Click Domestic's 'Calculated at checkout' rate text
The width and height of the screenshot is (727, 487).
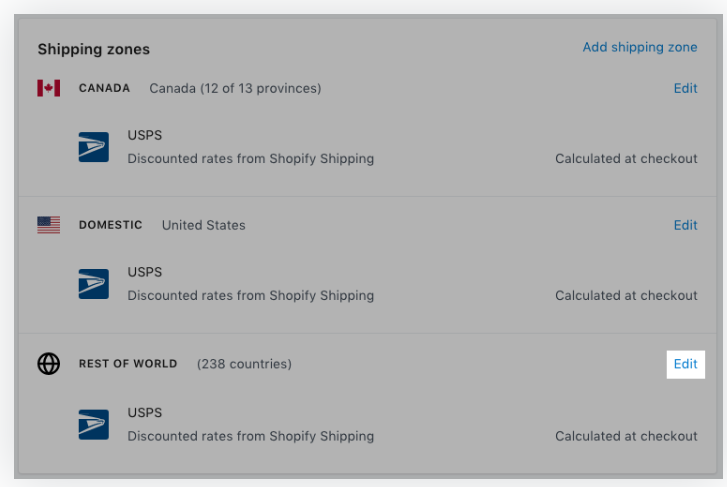pos(626,295)
